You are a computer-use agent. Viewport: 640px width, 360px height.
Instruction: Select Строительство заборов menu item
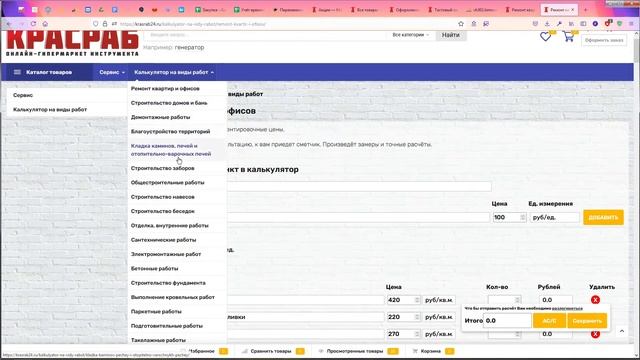pyautogui.click(x=162, y=168)
